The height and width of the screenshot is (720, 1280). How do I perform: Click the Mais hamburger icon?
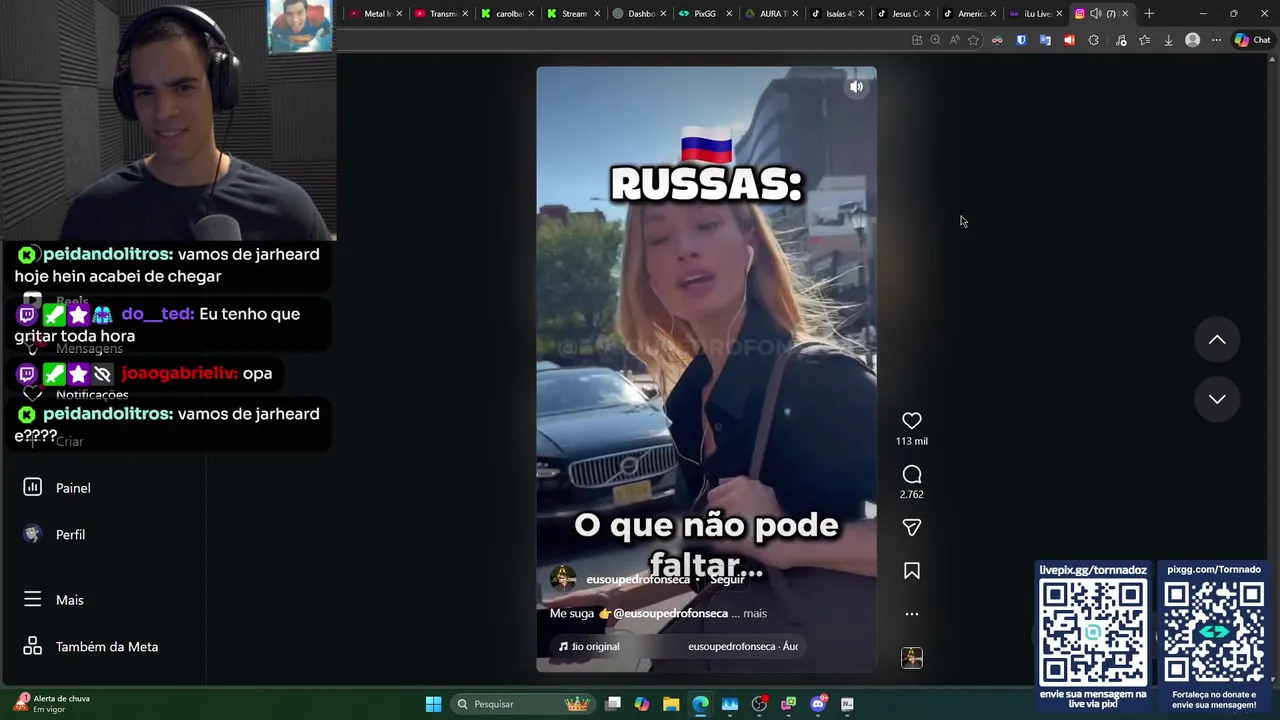click(32, 599)
